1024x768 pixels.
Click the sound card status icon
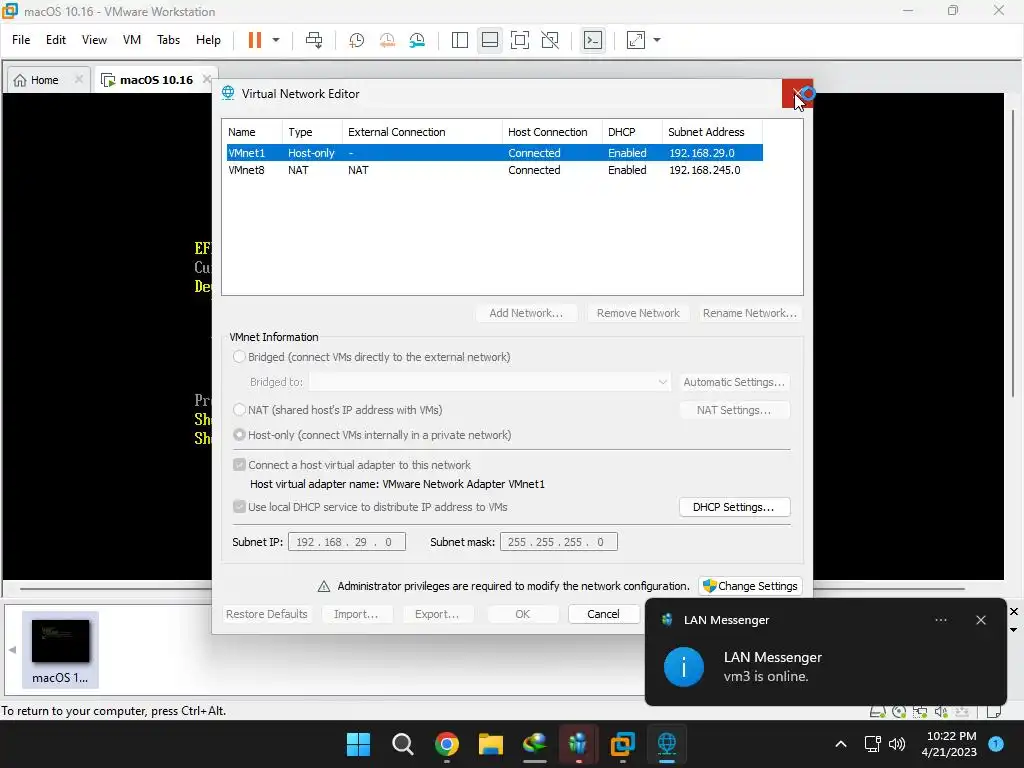click(941, 711)
